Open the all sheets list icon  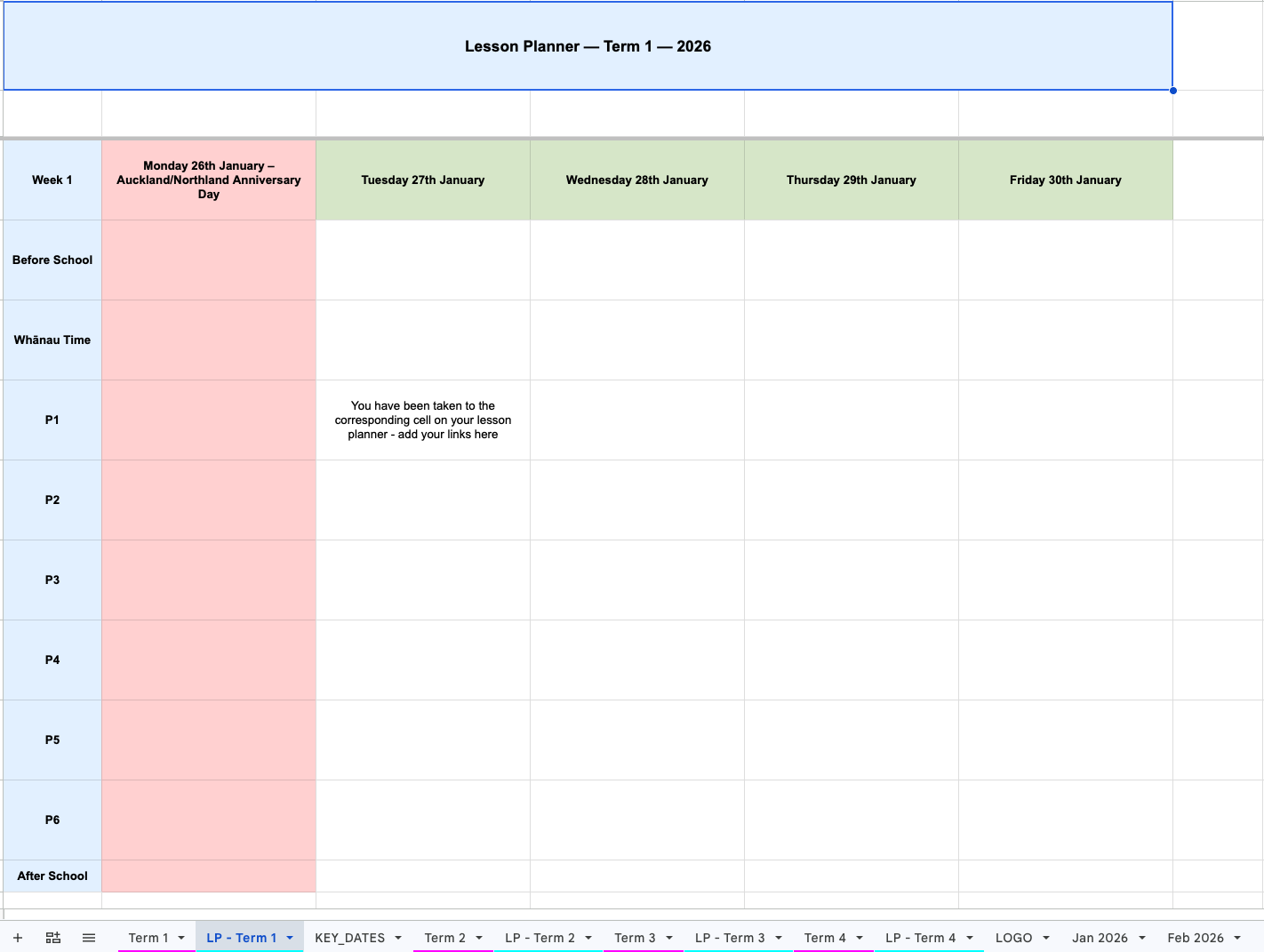click(x=89, y=938)
